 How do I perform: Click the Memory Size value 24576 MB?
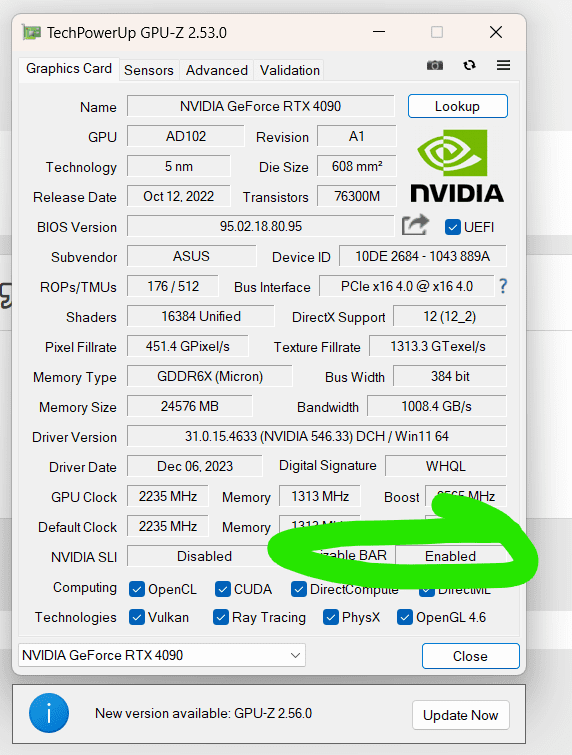(190, 406)
